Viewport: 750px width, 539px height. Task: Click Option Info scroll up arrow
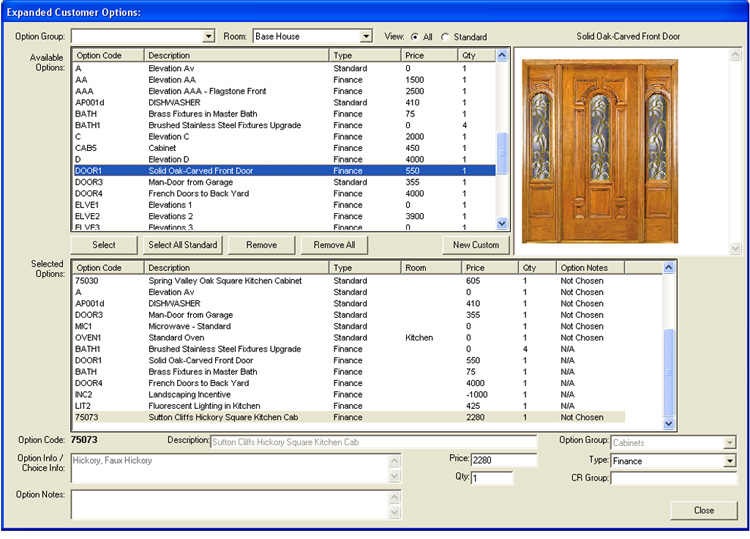pos(395,461)
